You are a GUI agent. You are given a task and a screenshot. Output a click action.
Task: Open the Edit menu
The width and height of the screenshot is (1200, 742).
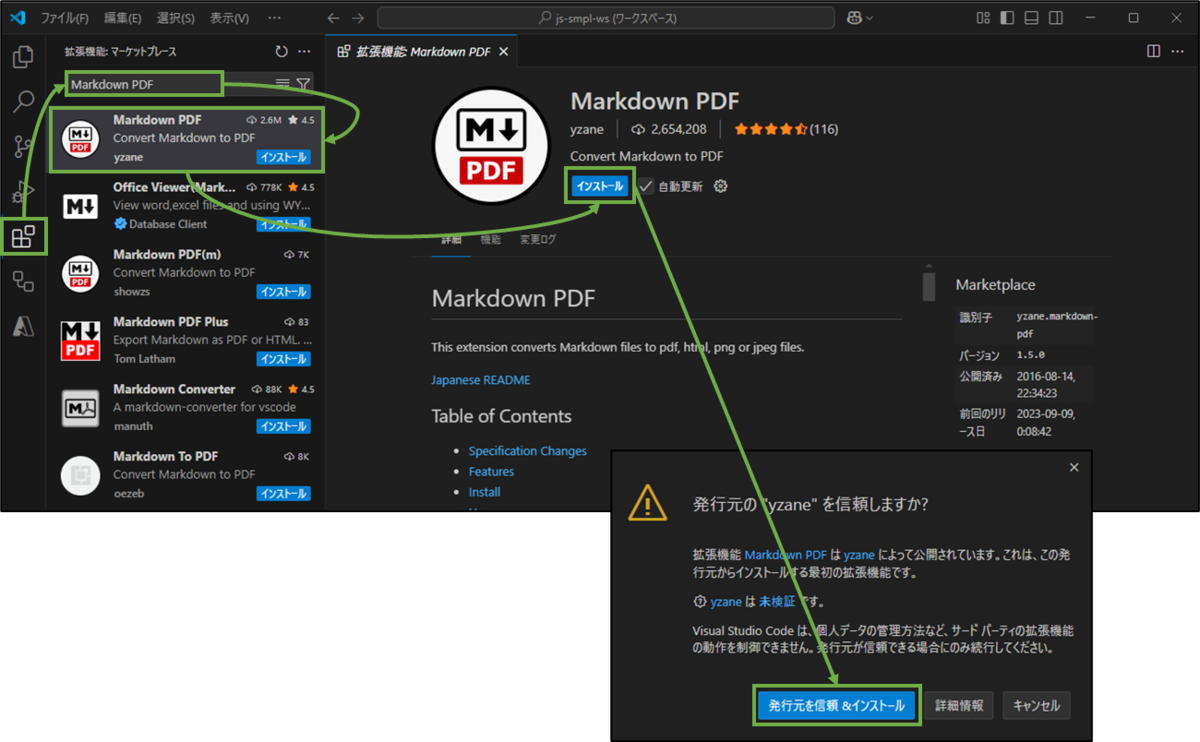(x=122, y=18)
